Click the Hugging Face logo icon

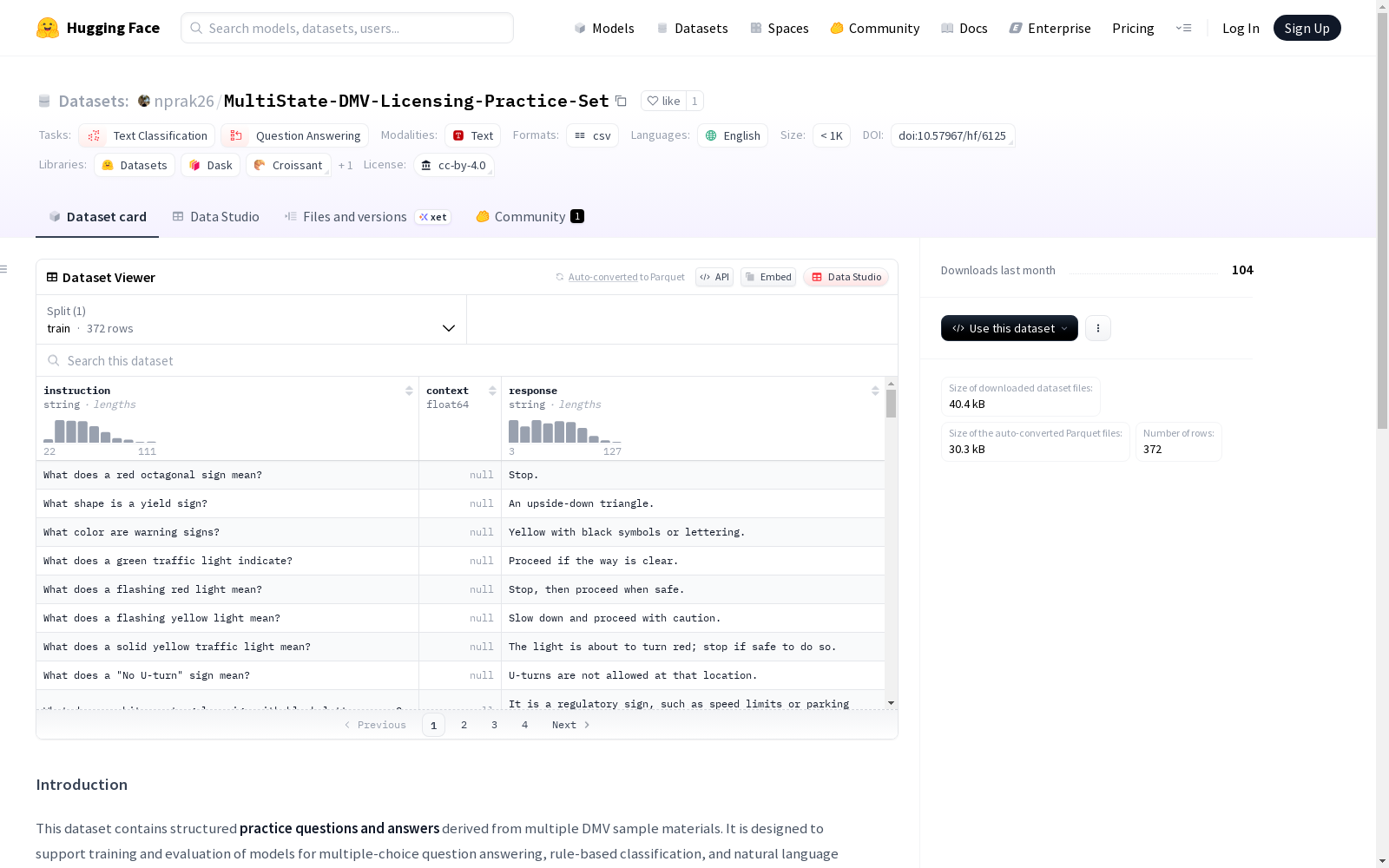pyautogui.click(x=48, y=28)
